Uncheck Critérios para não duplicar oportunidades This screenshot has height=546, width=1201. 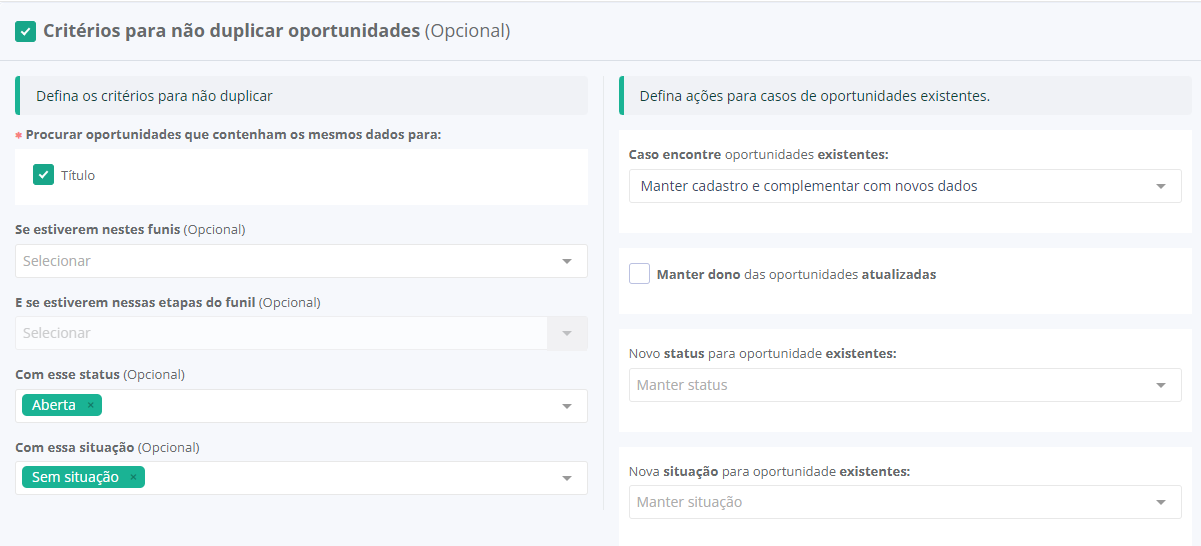point(26,32)
